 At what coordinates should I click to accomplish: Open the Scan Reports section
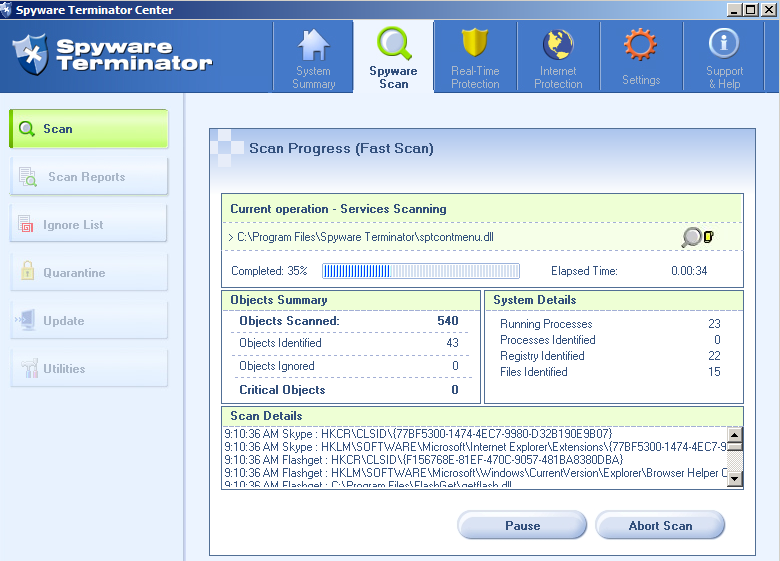(x=89, y=177)
